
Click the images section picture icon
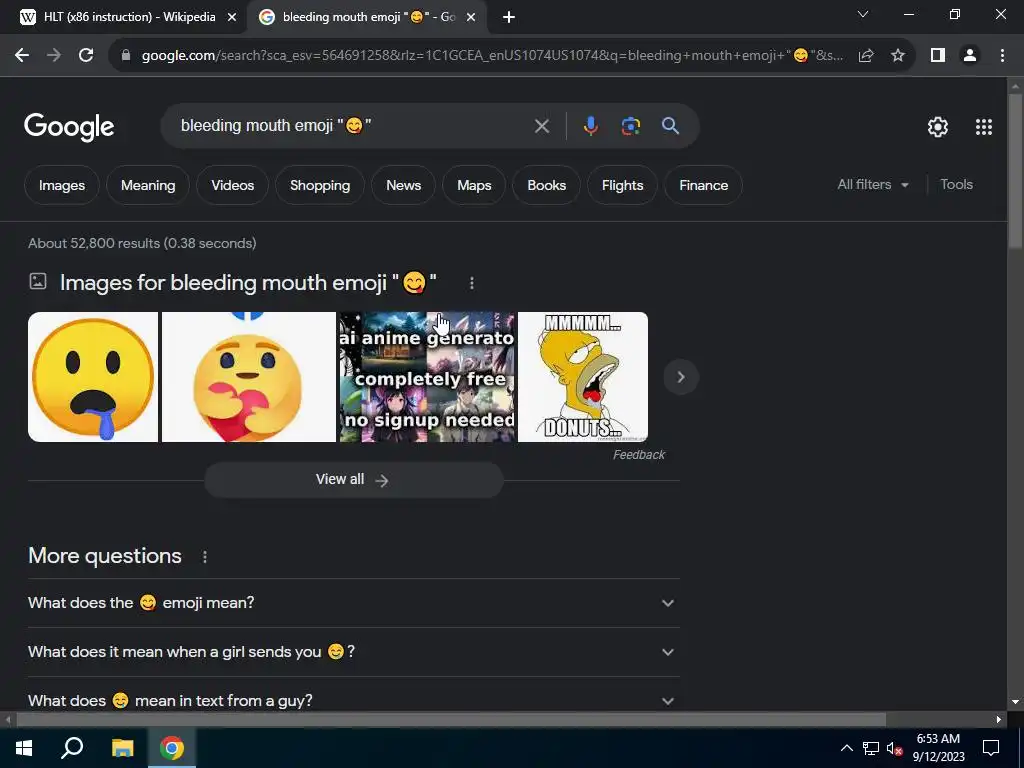tap(38, 281)
